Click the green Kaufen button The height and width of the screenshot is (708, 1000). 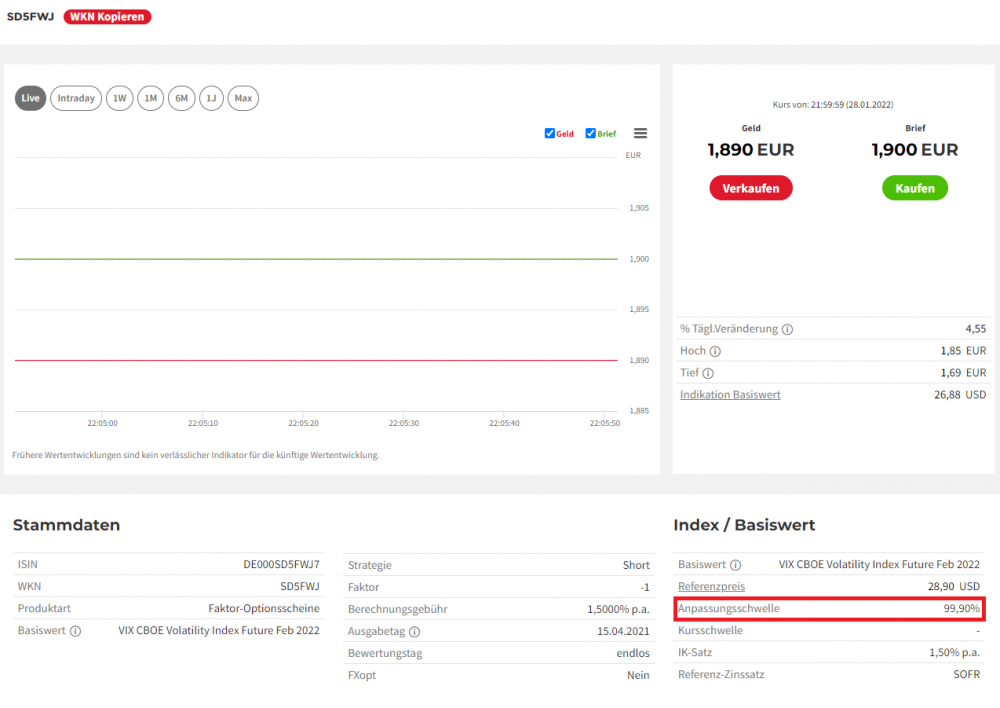click(914, 188)
